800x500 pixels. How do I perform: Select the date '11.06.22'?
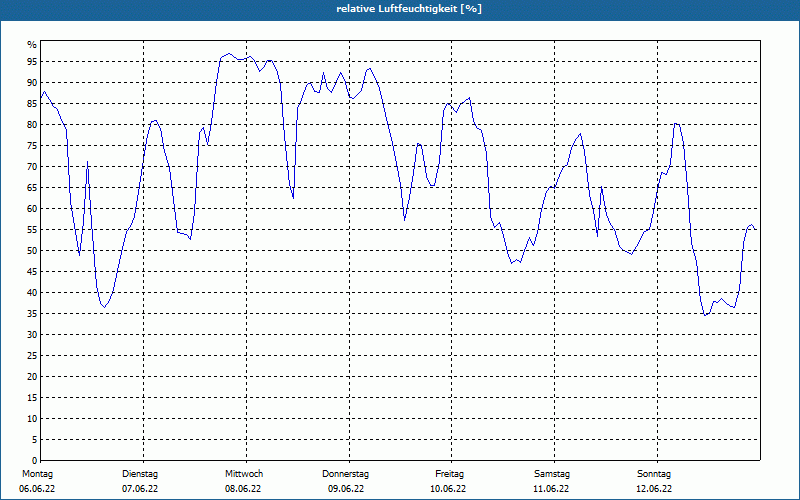coord(551,489)
